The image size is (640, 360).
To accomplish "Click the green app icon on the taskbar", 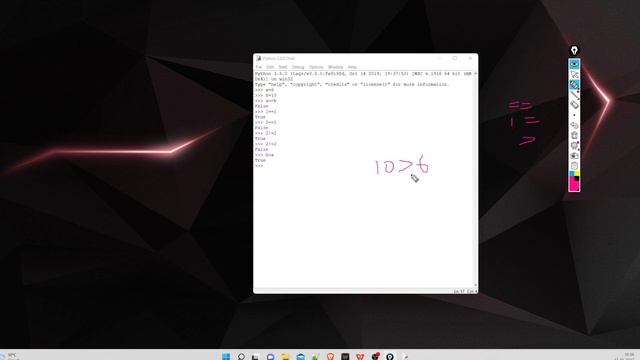I will (315, 357).
